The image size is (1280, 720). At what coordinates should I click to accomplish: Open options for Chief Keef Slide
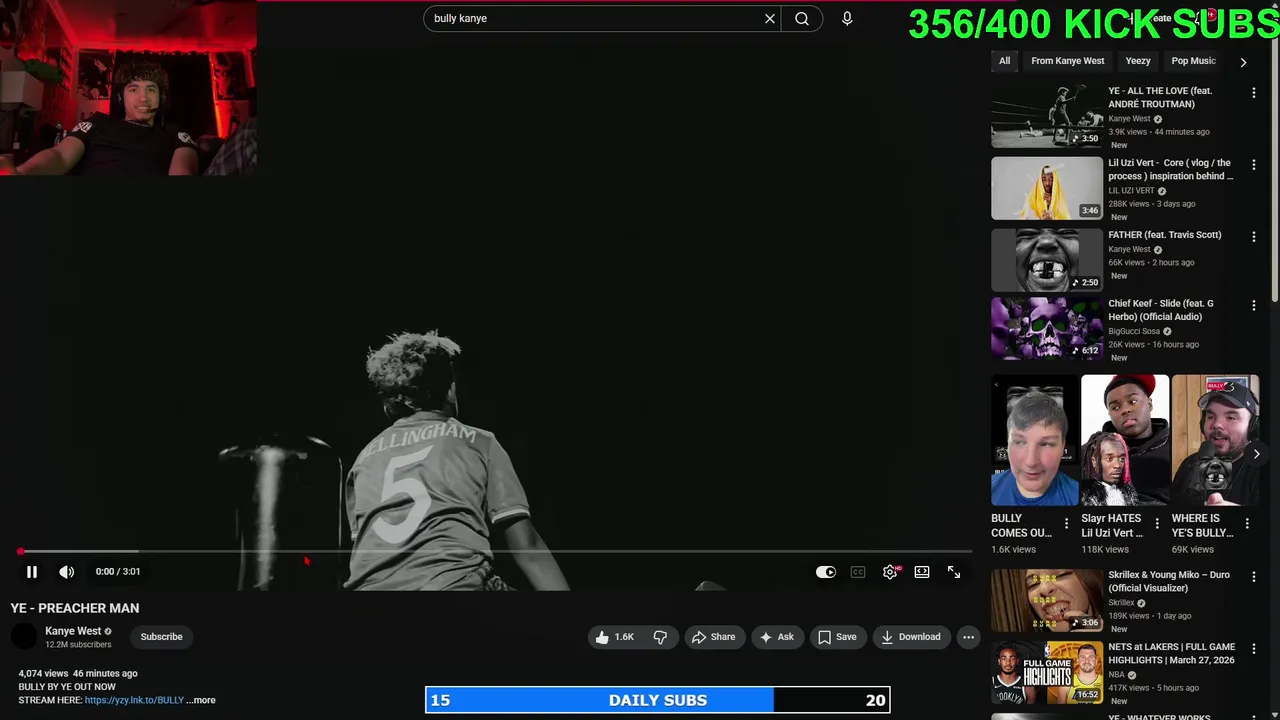click(1253, 305)
